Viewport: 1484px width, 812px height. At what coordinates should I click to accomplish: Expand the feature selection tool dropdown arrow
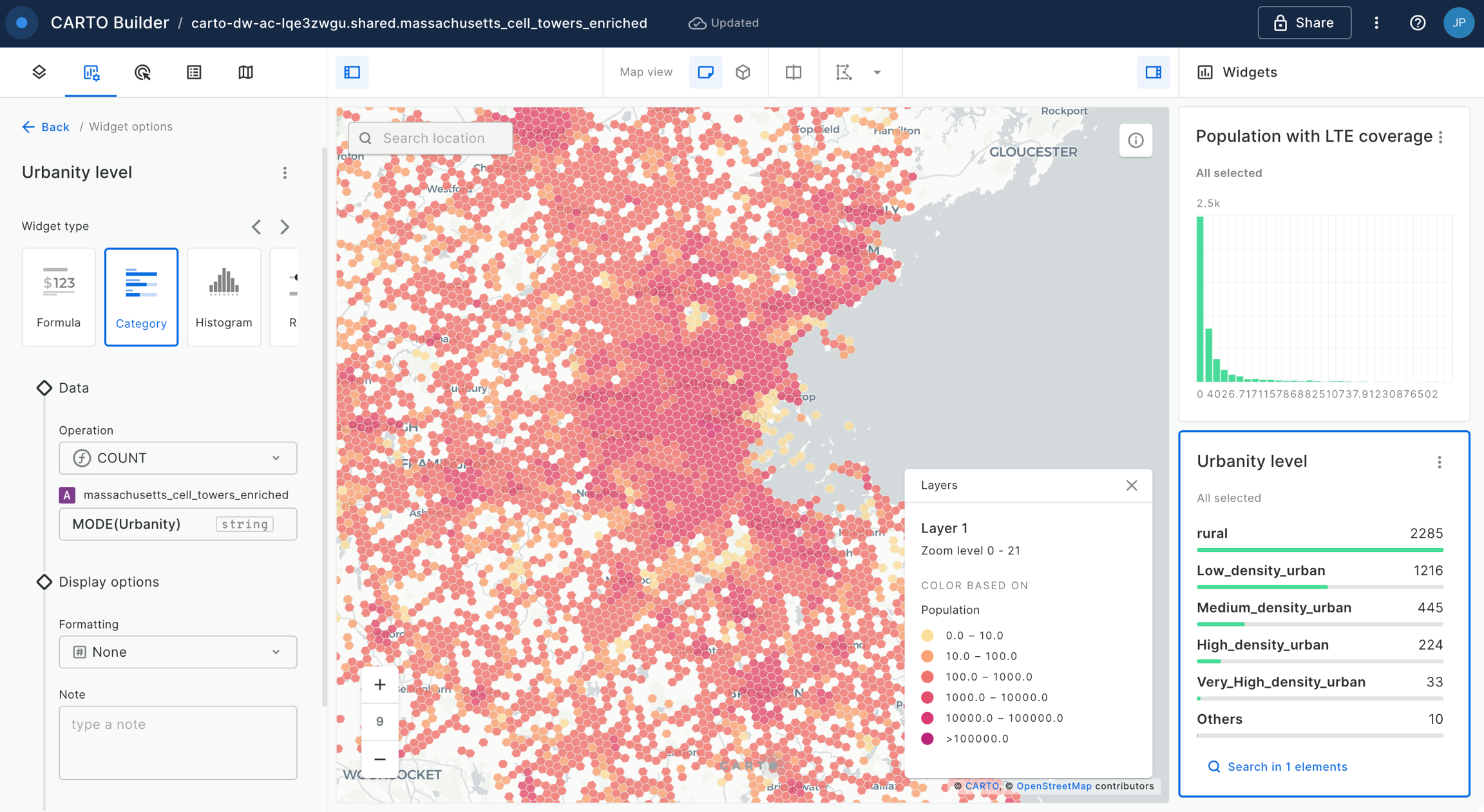coord(877,72)
